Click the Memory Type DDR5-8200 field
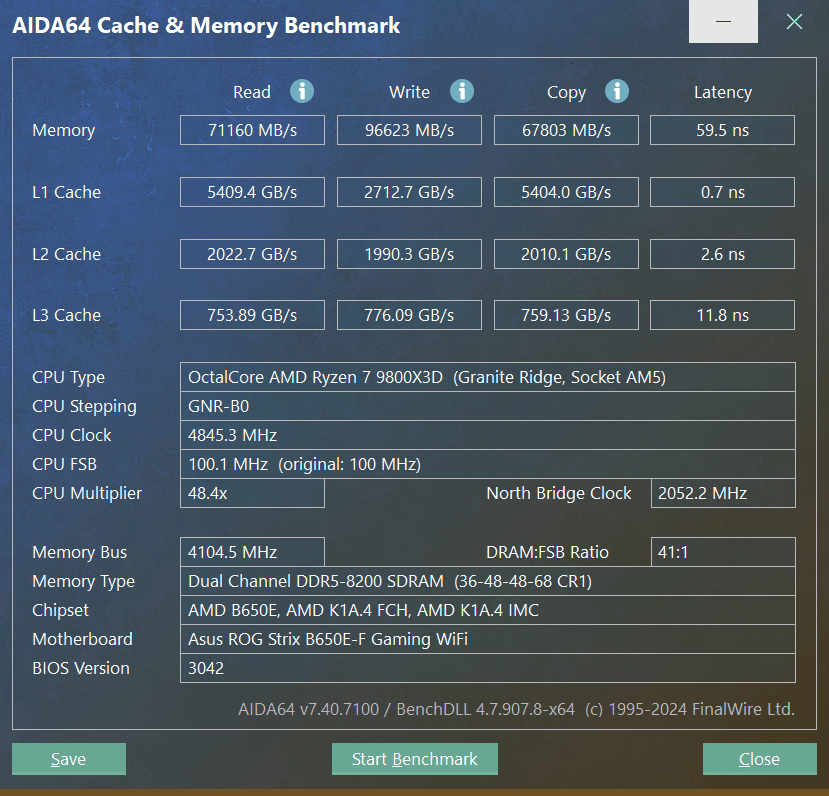Image resolution: width=829 pixels, height=796 pixels. (487, 581)
